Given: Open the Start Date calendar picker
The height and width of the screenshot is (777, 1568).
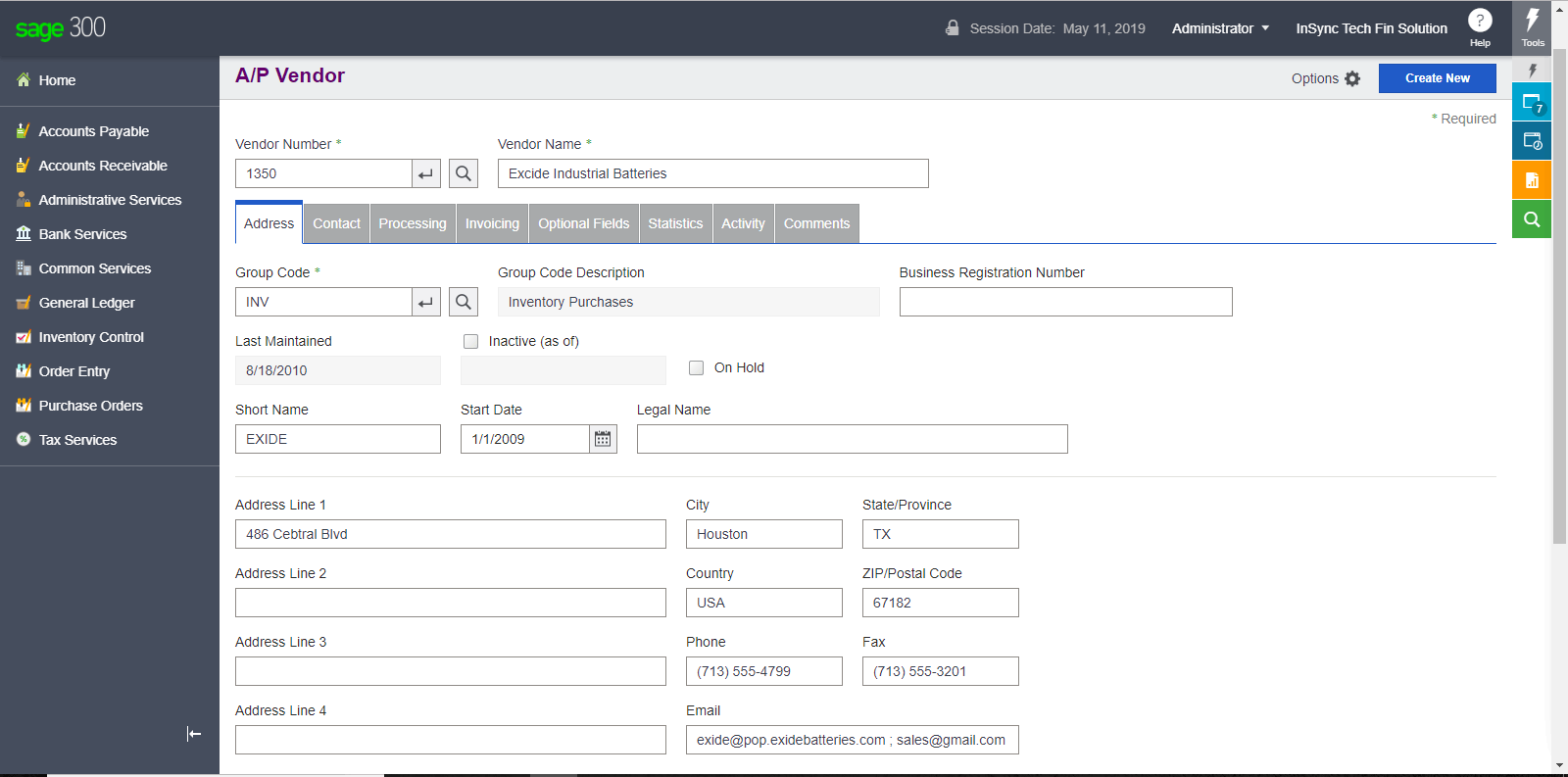Looking at the screenshot, I should click(603, 439).
